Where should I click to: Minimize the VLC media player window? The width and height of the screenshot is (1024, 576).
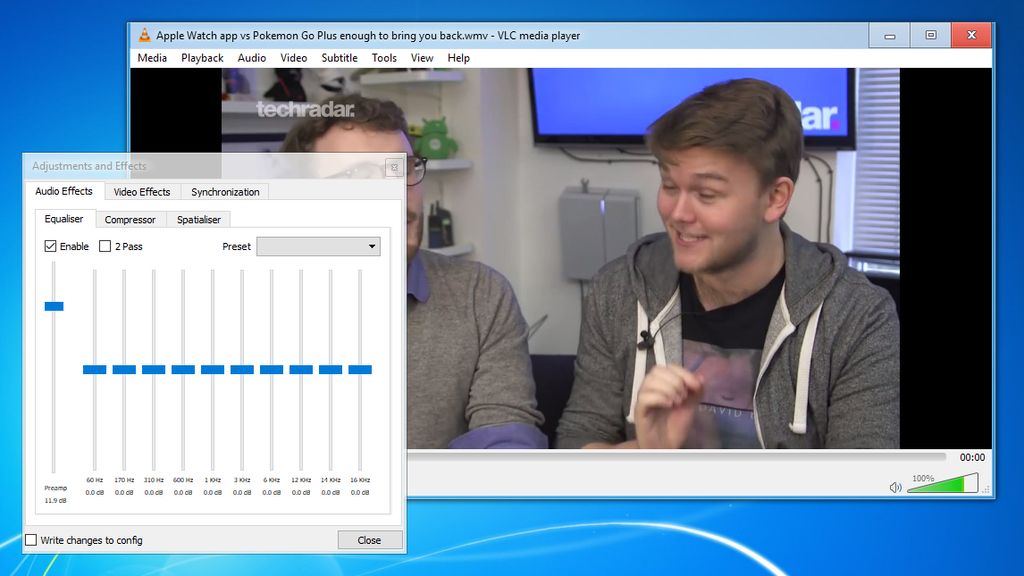889,35
